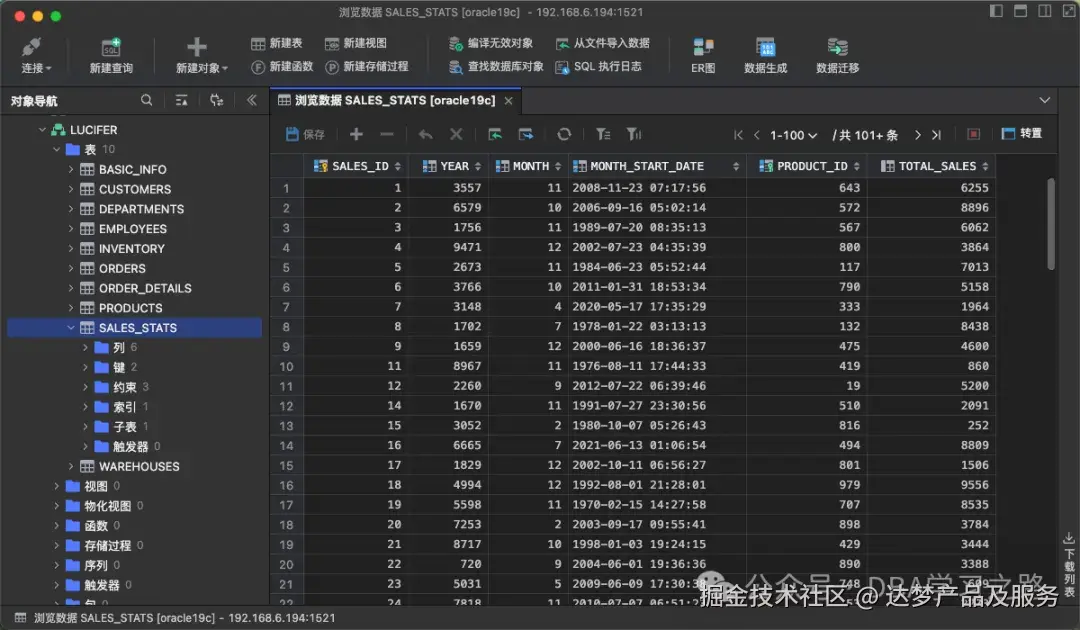Select the WAREHOUSES table

[x=138, y=466]
